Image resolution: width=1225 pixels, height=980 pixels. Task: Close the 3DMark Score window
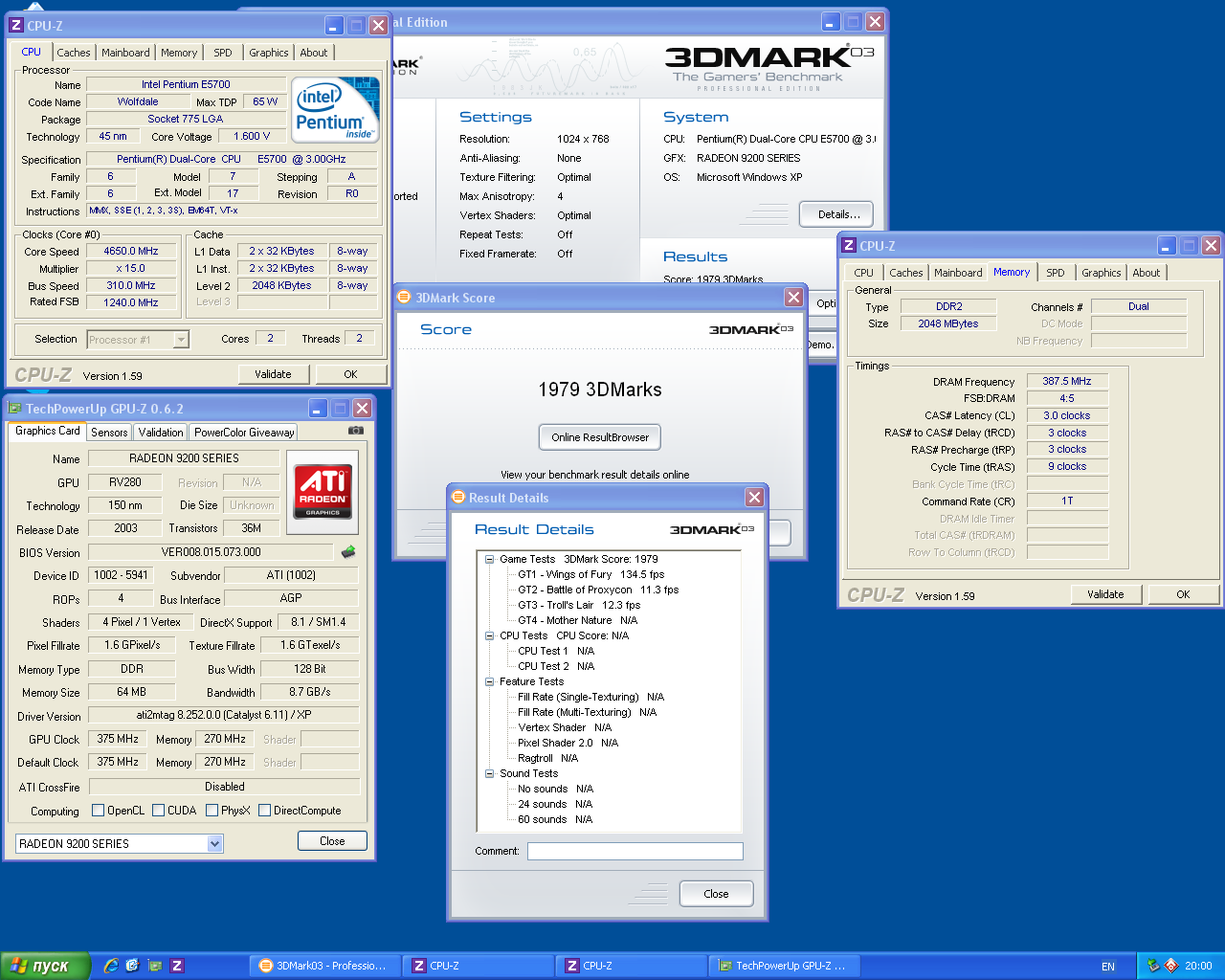pyautogui.click(x=793, y=298)
